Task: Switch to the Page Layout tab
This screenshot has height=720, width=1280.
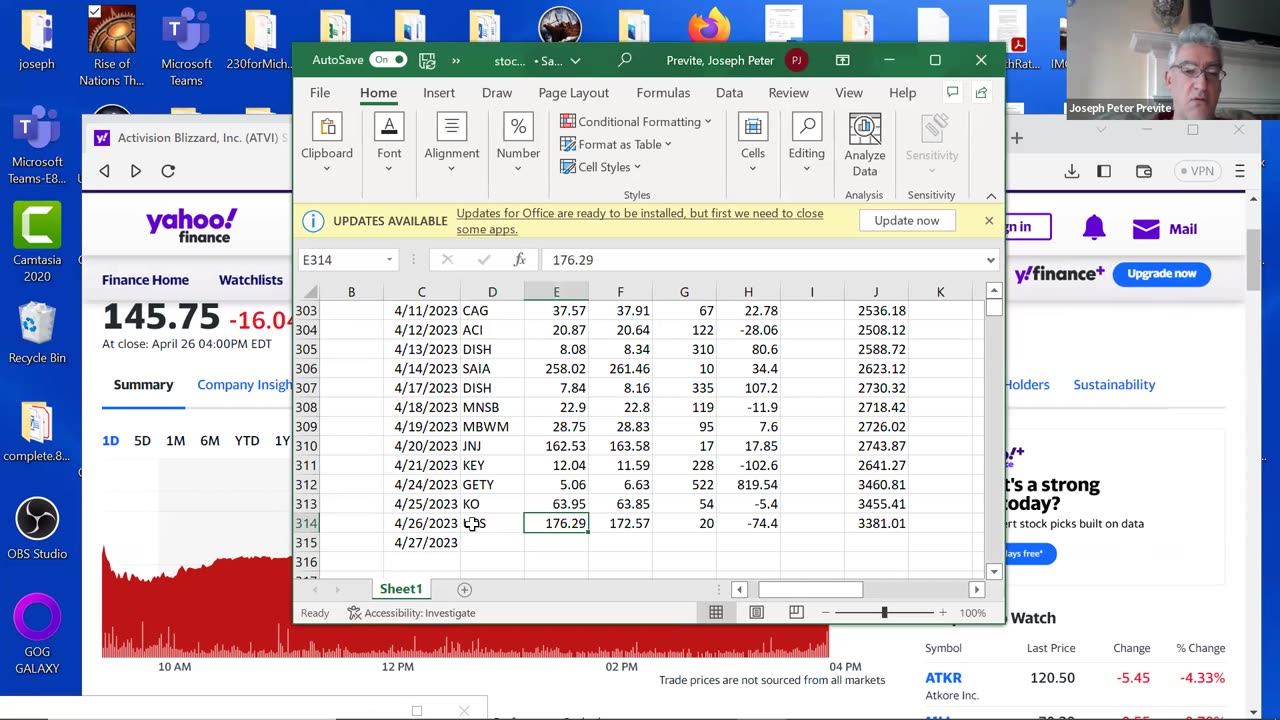Action: pos(574,92)
